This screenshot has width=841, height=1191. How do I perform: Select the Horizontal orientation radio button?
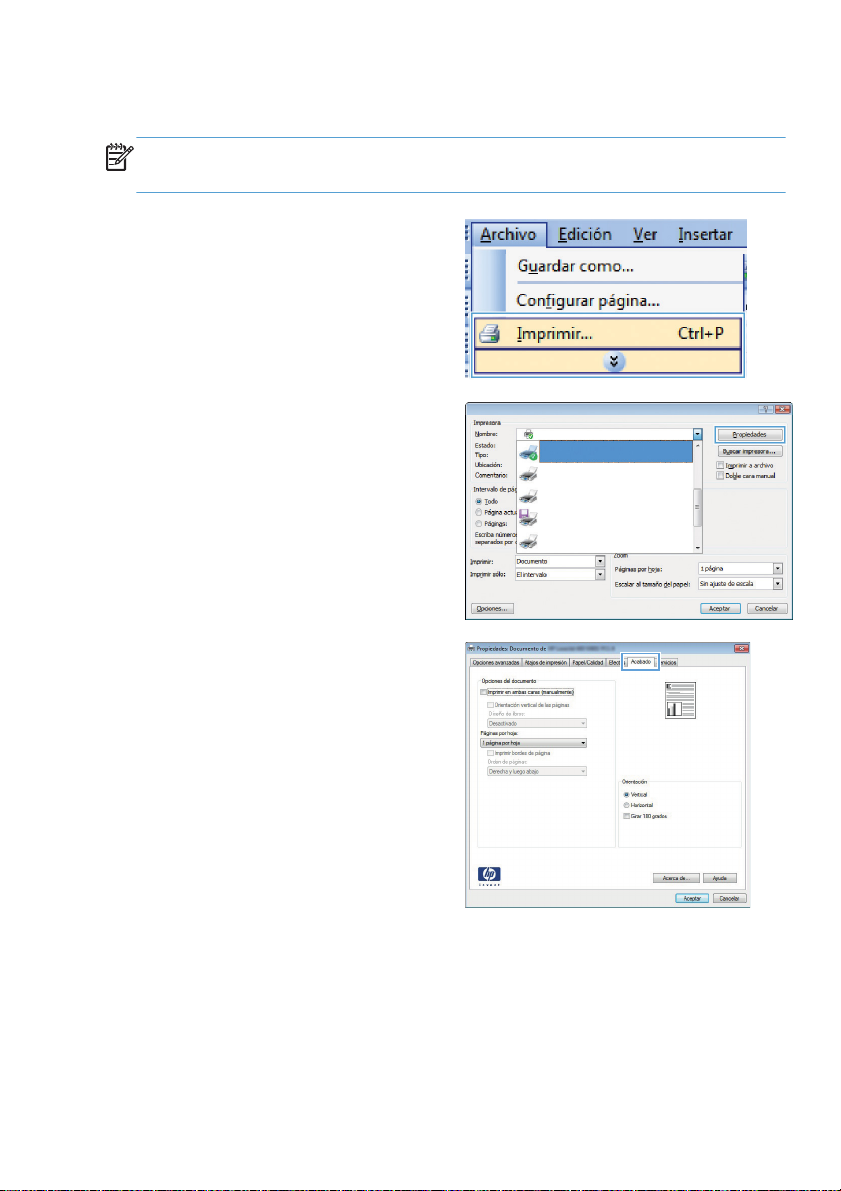[x=625, y=805]
